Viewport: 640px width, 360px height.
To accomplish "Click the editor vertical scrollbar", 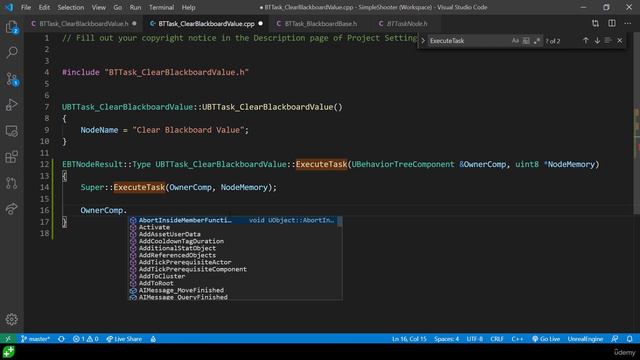I will 636,122.
